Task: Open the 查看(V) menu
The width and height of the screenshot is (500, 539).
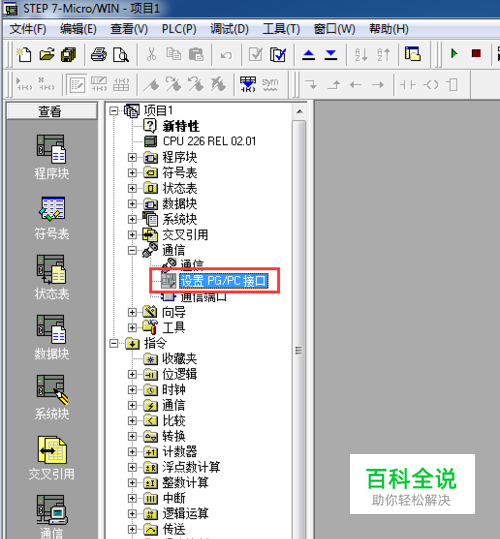Action: (x=129, y=29)
